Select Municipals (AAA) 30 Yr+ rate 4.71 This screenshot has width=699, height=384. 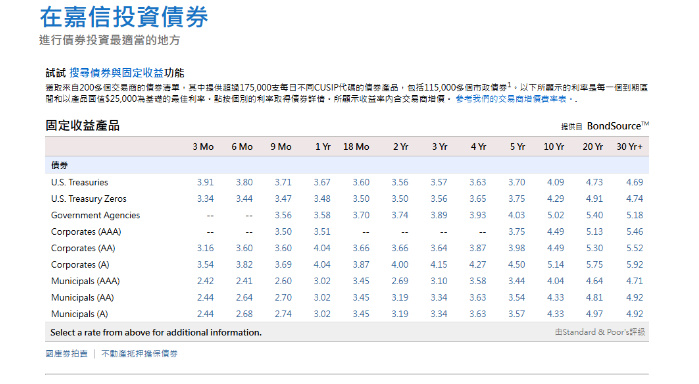pyautogui.click(x=634, y=281)
